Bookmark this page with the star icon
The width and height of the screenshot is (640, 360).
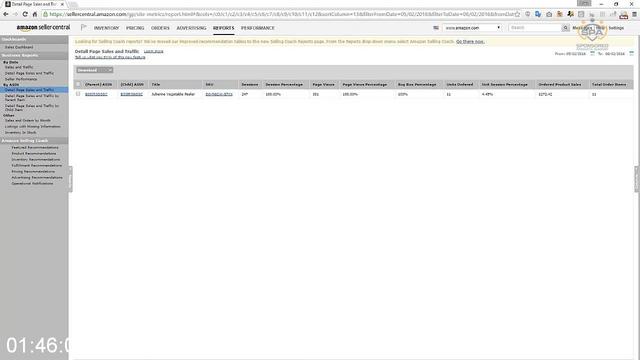point(518,14)
